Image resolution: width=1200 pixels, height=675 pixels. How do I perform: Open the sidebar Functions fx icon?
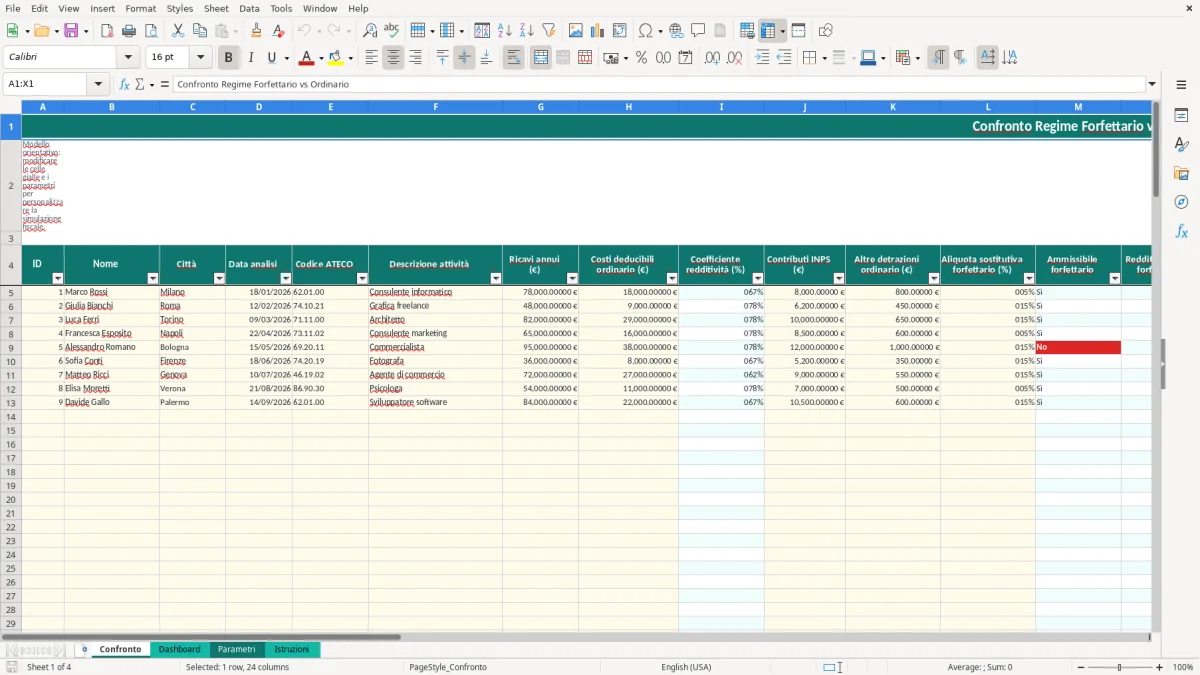point(1181,231)
